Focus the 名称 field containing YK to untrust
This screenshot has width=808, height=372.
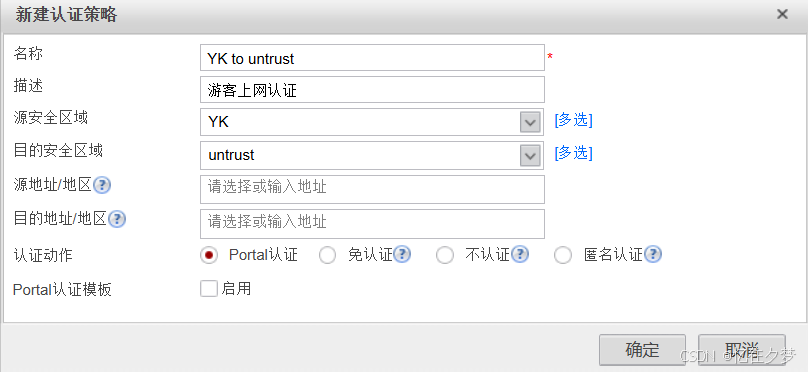372,57
